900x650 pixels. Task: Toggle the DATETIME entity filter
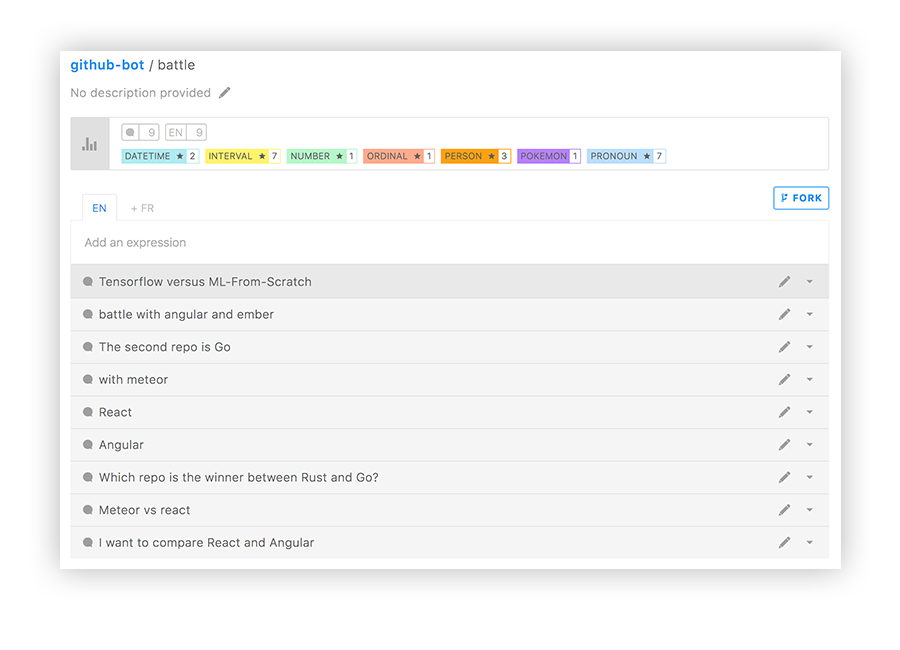click(159, 155)
